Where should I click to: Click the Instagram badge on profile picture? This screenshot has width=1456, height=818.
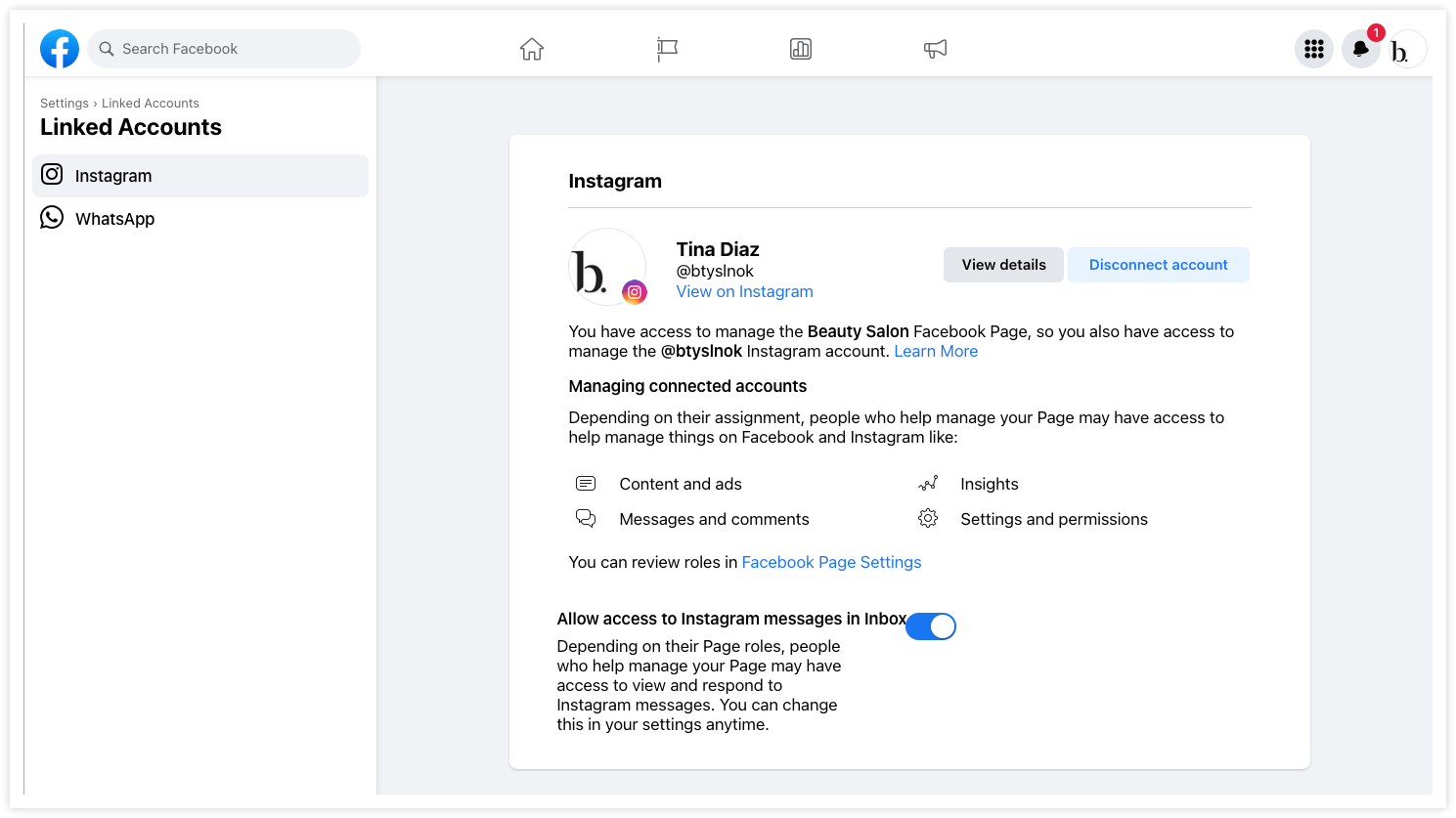coord(635,291)
